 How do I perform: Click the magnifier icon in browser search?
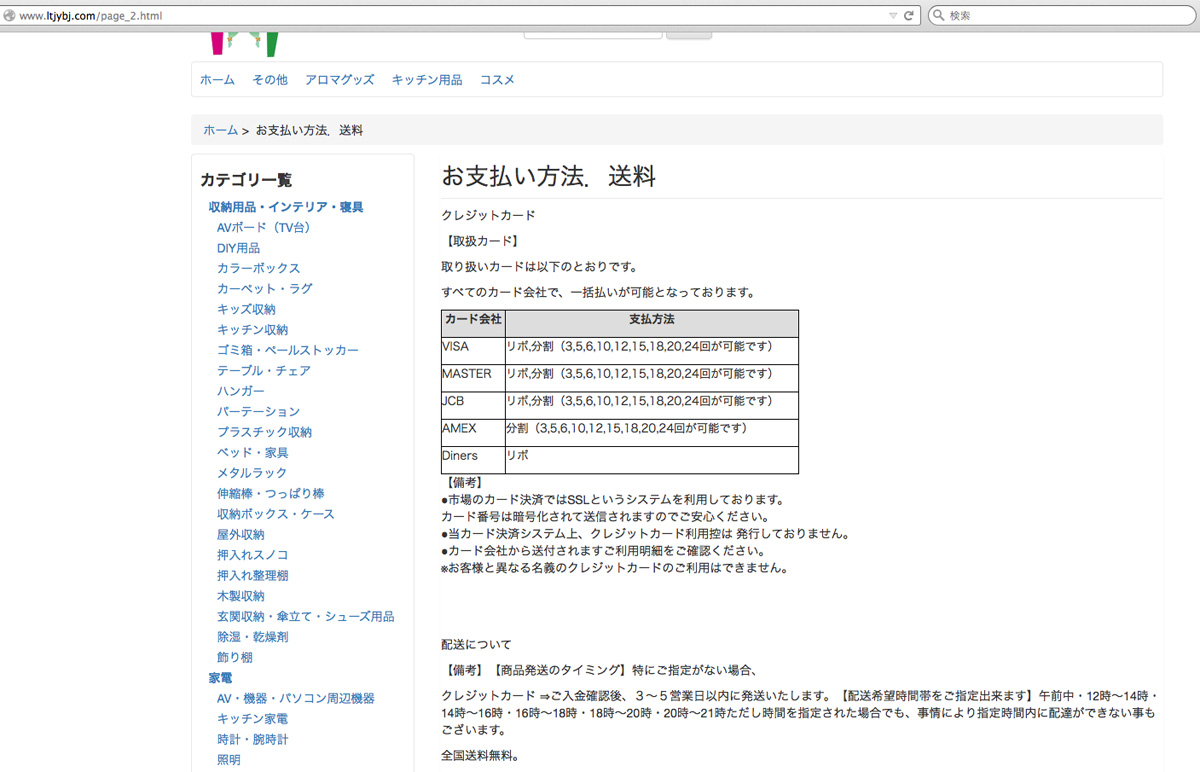tap(938, 16)
